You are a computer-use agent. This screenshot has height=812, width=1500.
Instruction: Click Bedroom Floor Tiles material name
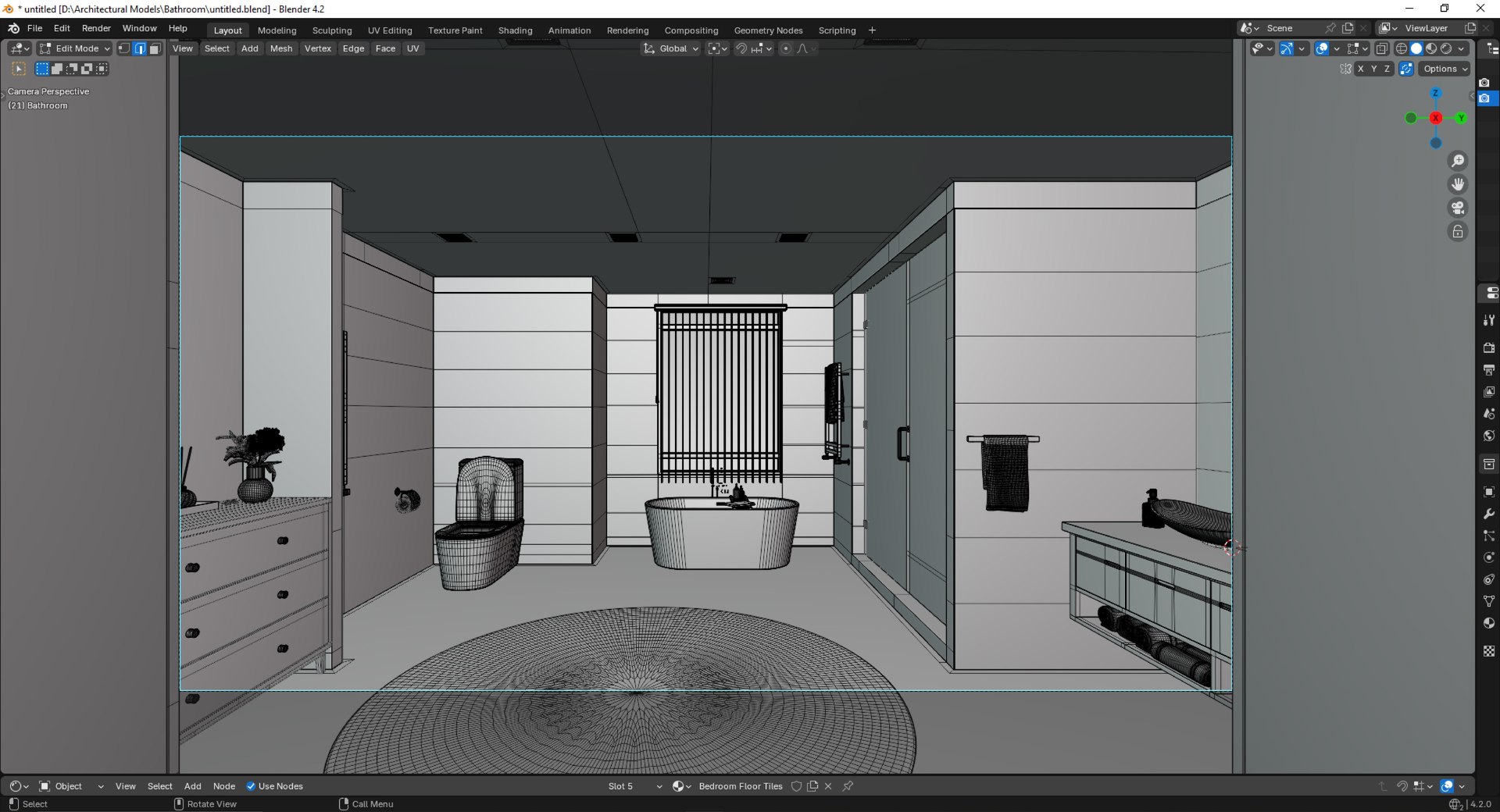pos(740,786)
